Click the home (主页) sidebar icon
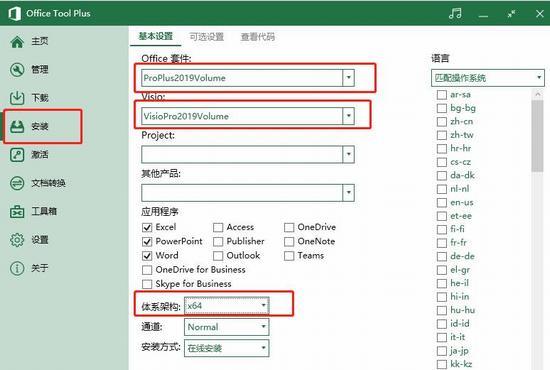Image resolution: width=550 pixels, height=370 pixels. point(17,41)
